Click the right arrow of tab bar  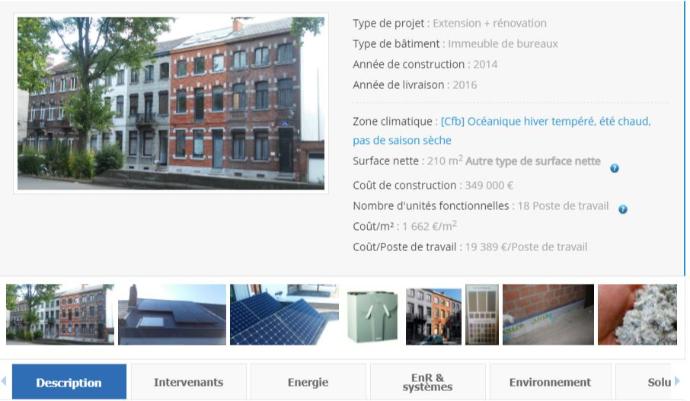677,381
